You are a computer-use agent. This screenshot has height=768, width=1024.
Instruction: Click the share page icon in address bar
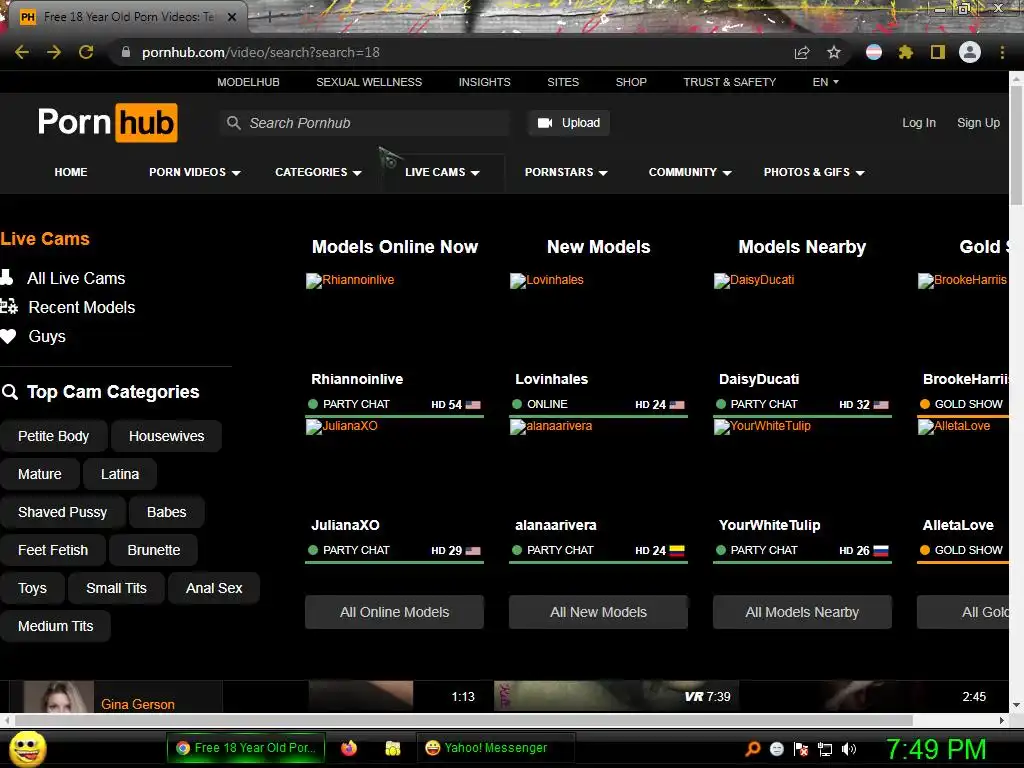pyautogui.click(x=802, y=53)
